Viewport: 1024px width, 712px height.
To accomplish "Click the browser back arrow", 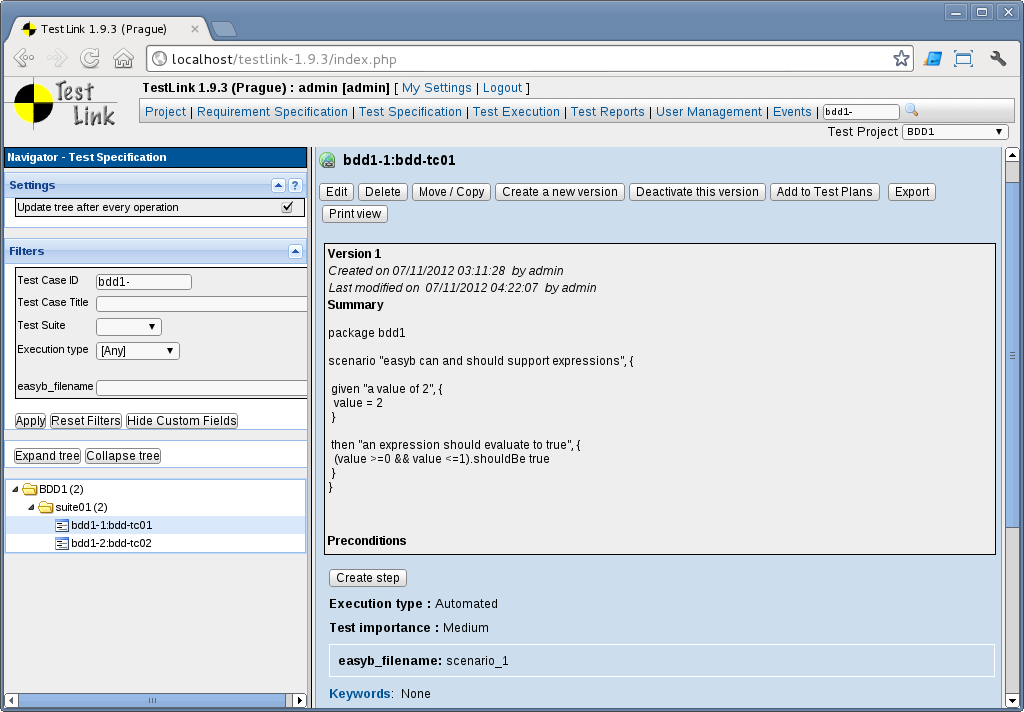I will tap(24, 58).
